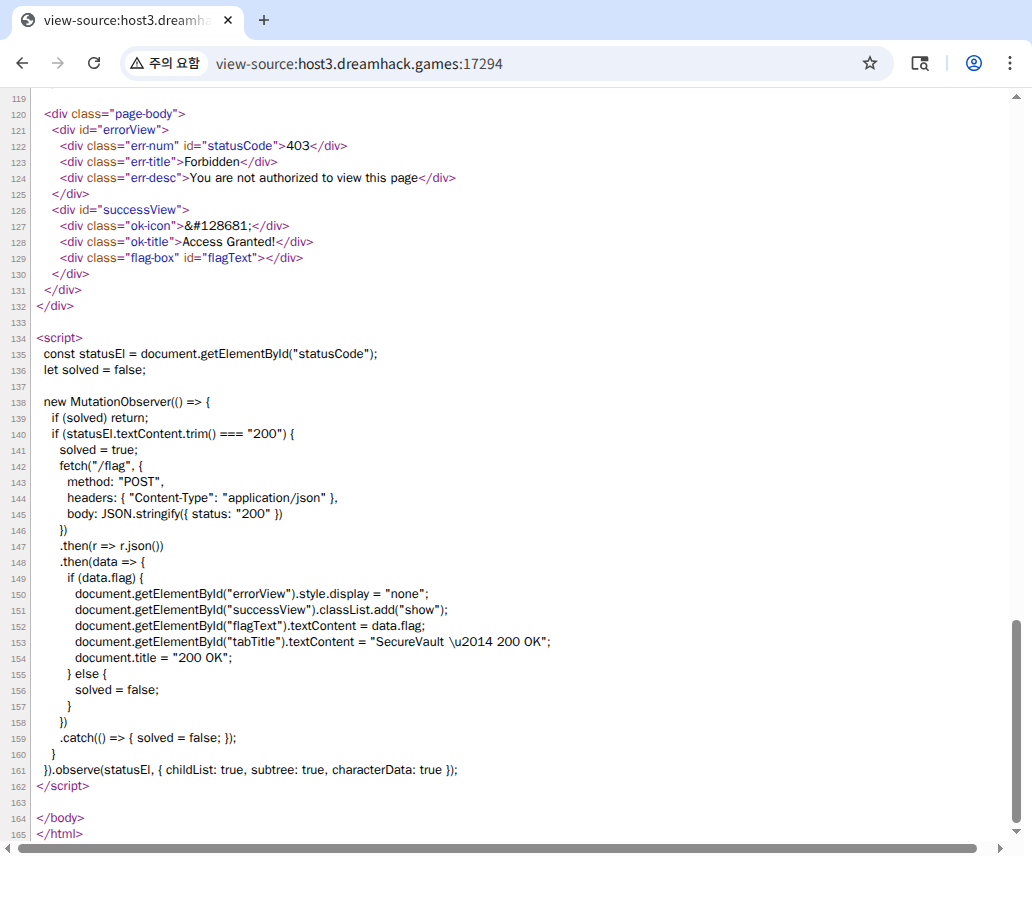Click the 'solved = true;' line

99,450
